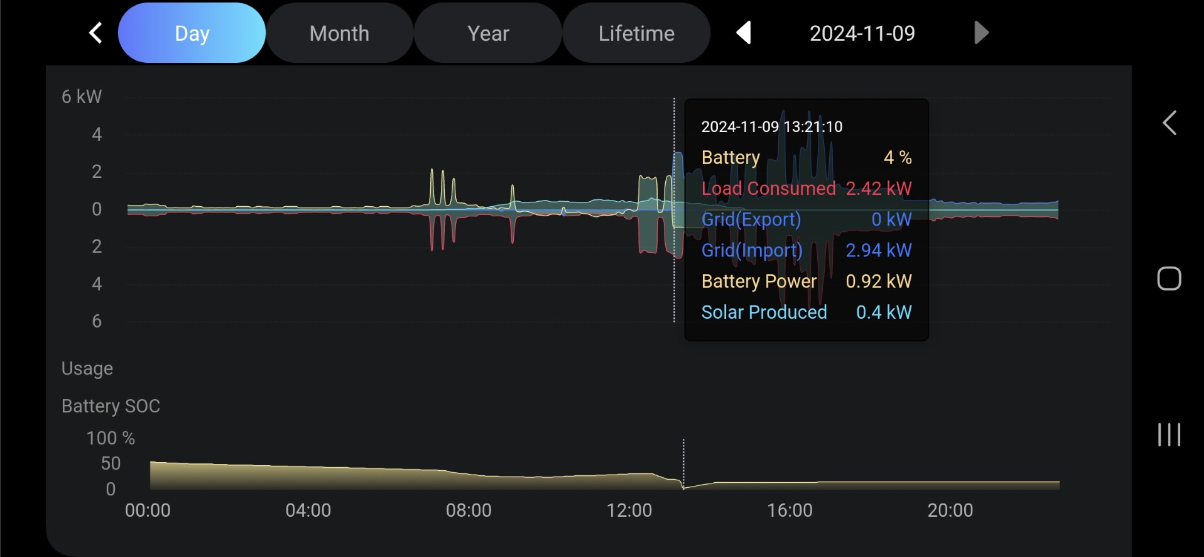This screenshot has height=557, width=1204.
Task: Advance to next day with right triangle
Action: (x=981, y=33)
